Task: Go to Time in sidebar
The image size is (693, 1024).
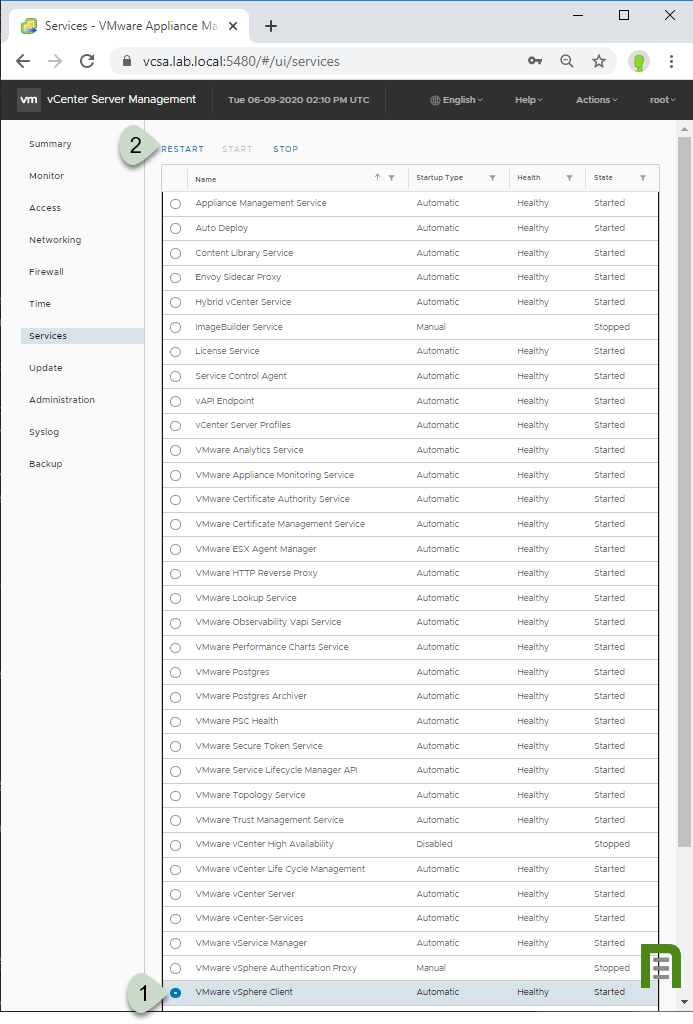Action: tap(40, 304)
